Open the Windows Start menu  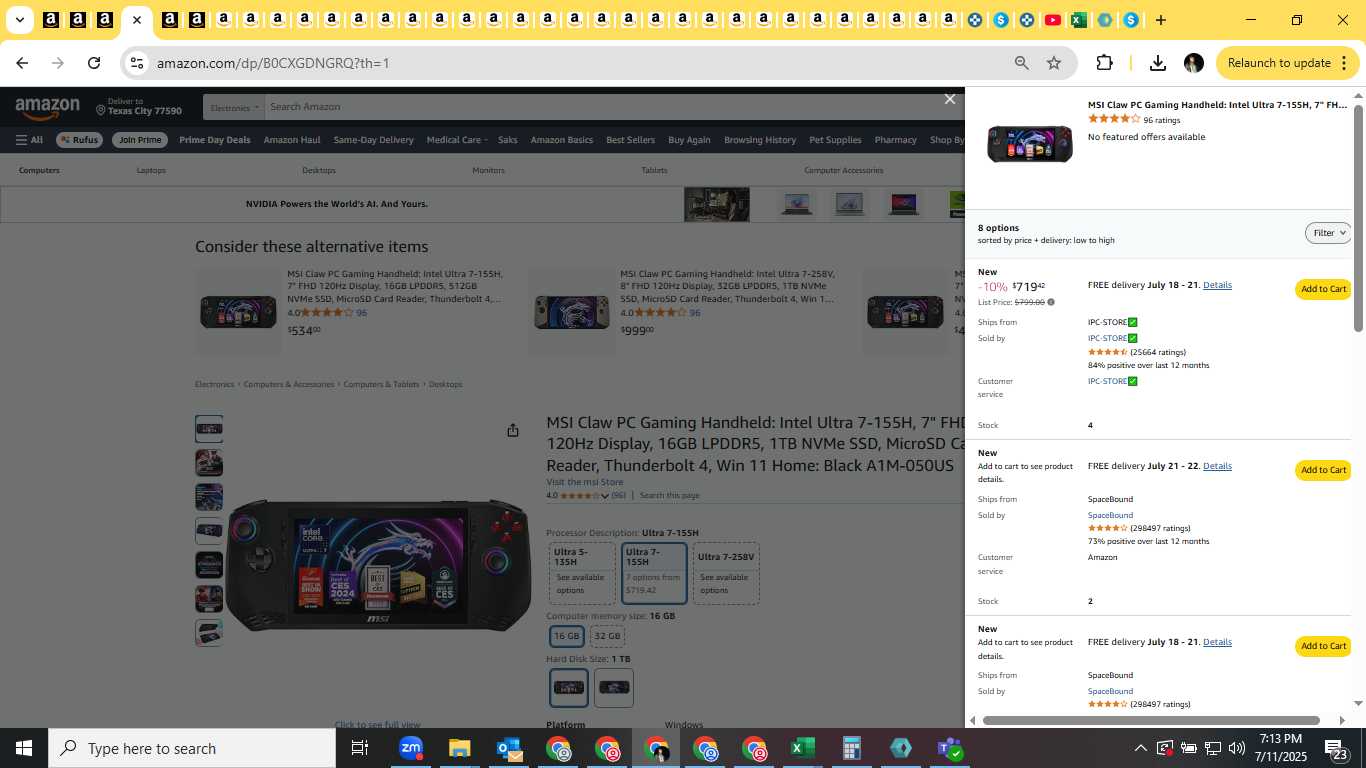click(24, 748)
